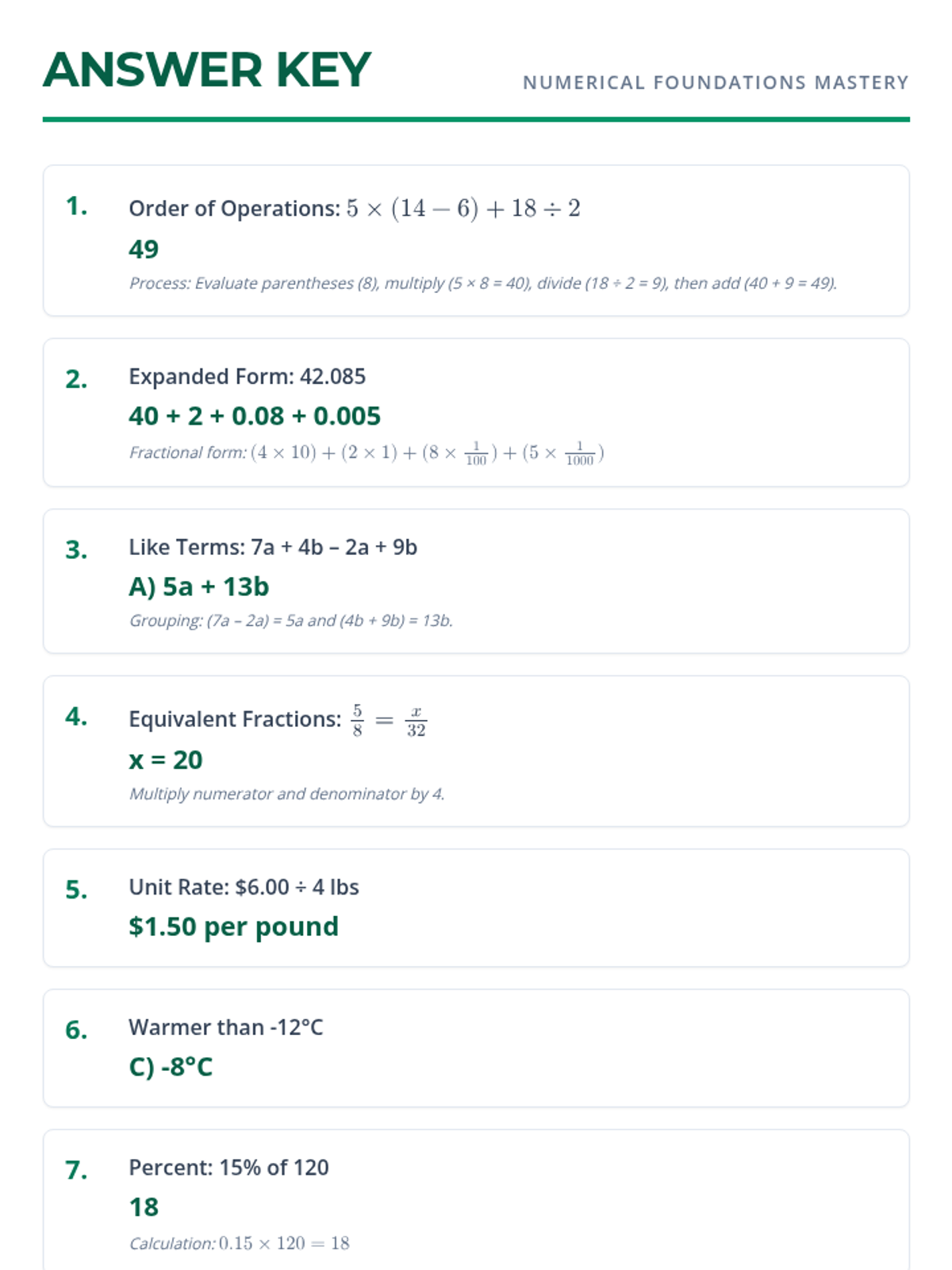Click the Numerical Foundations Mastery subtitle

click(716, 83)
